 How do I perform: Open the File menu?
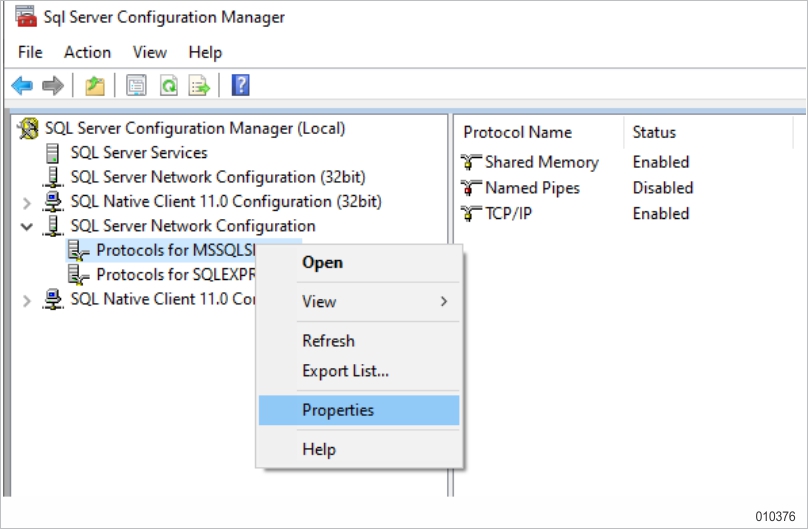[30, 53]
